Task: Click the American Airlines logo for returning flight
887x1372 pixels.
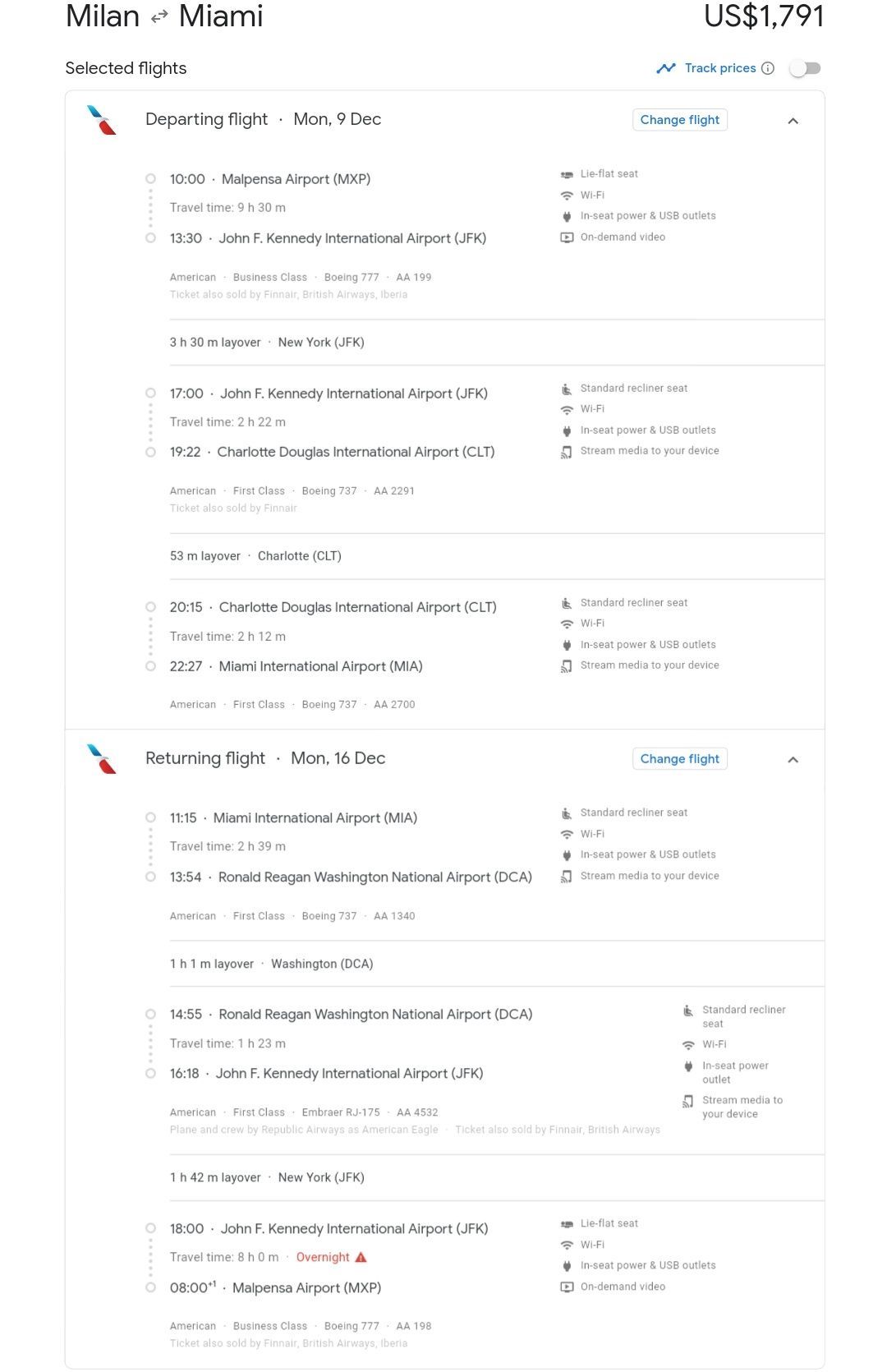Action: coord(102,758)
